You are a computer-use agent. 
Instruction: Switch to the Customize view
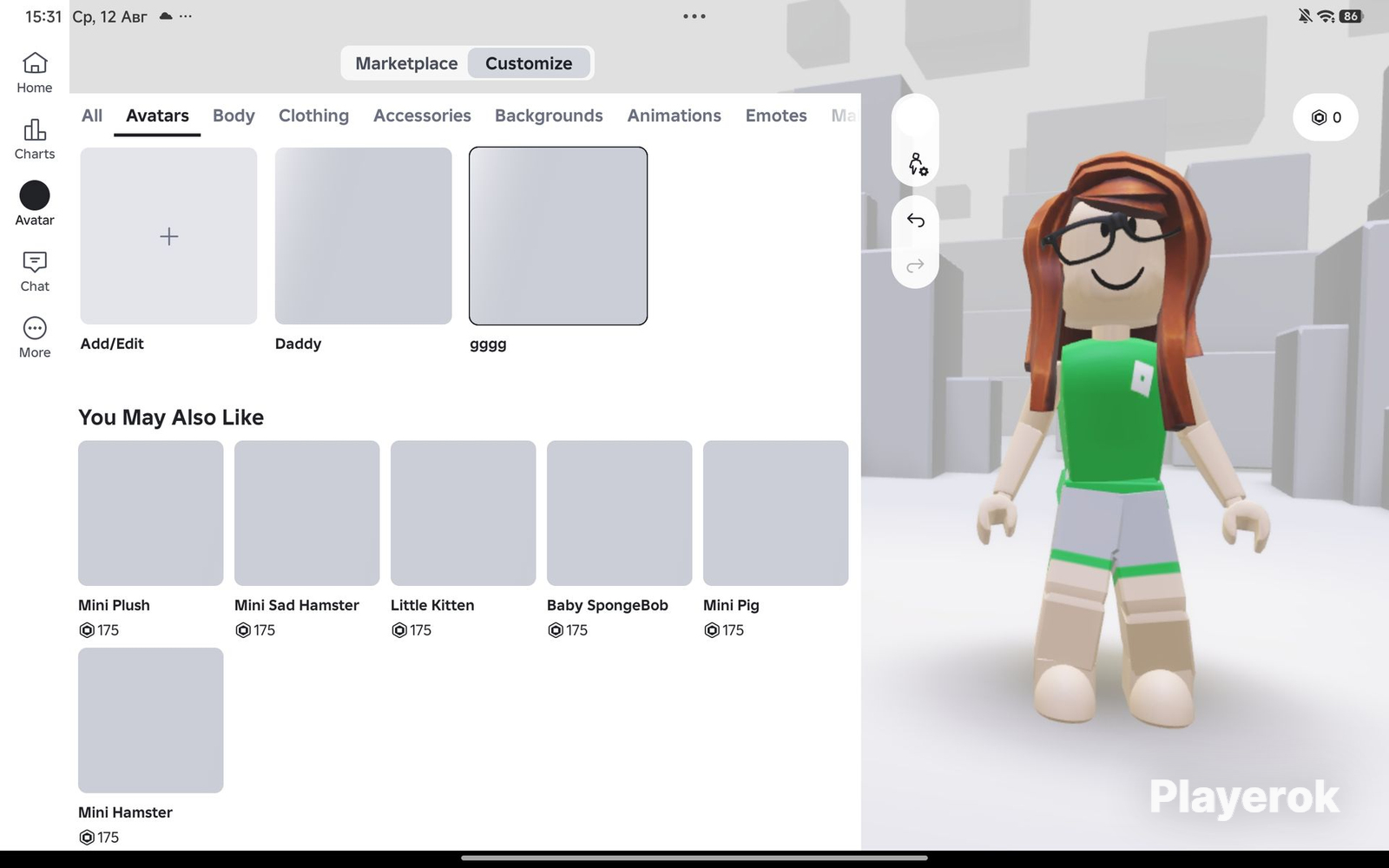[x=529, y=63]
